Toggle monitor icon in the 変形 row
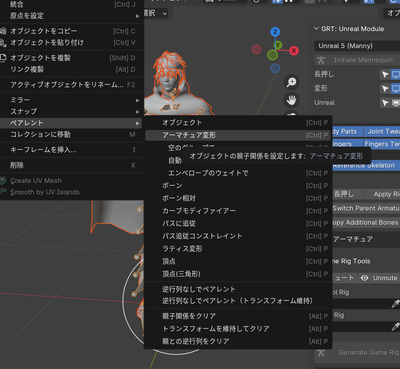Viewport: 400px width, 369px height. pyautogui.click(x=395, y=89)
